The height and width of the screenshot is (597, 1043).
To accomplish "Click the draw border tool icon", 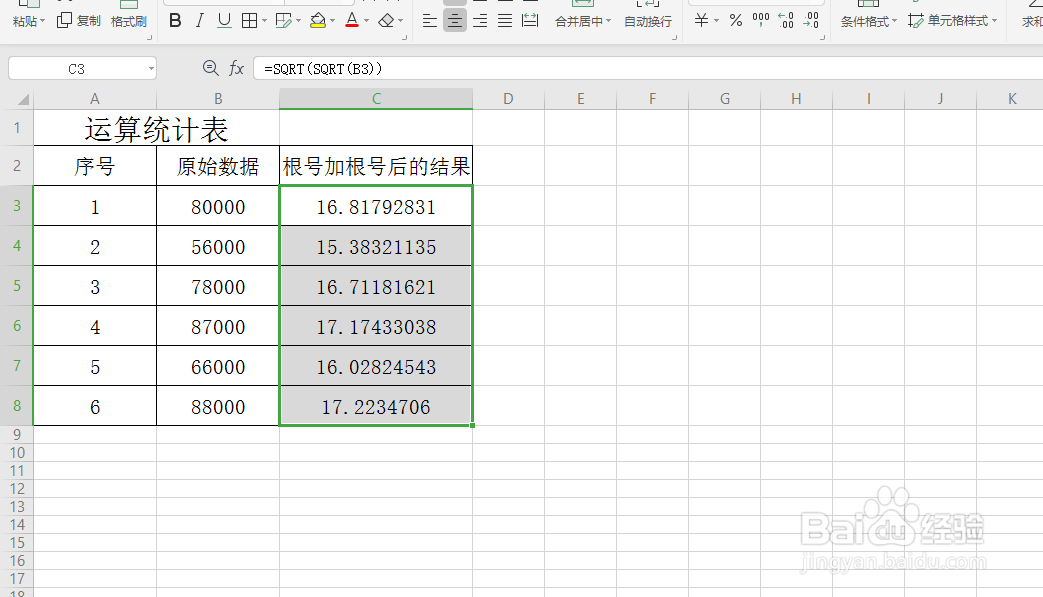I will [x=283, y=21].
